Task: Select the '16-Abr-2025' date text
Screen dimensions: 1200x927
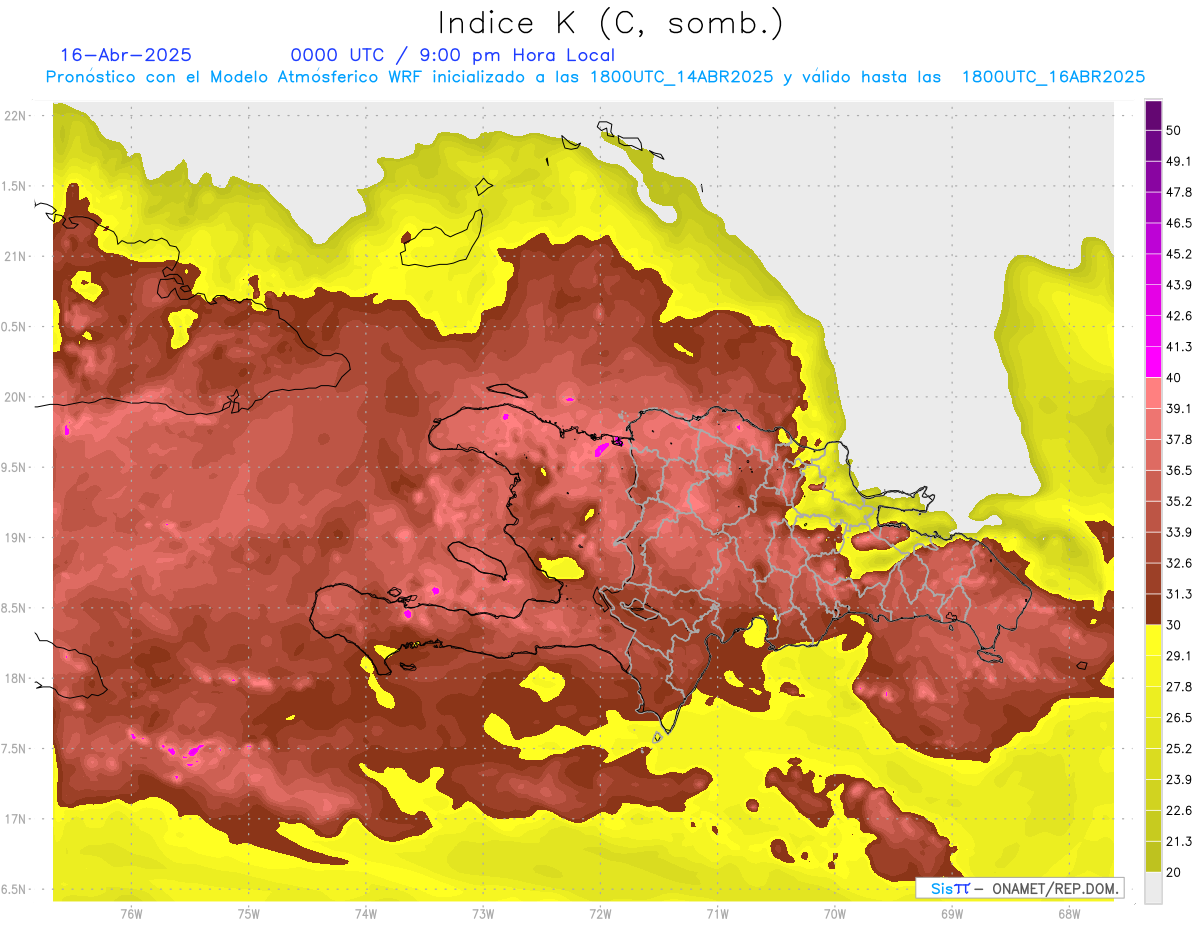Action: point(126,55)
